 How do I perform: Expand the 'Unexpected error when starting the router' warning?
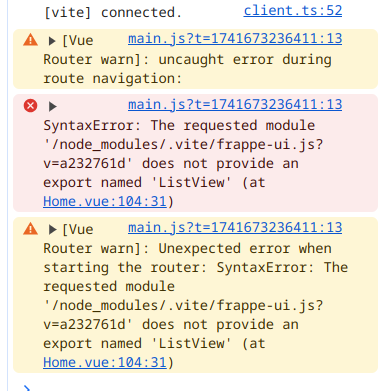tap(52, 229)
